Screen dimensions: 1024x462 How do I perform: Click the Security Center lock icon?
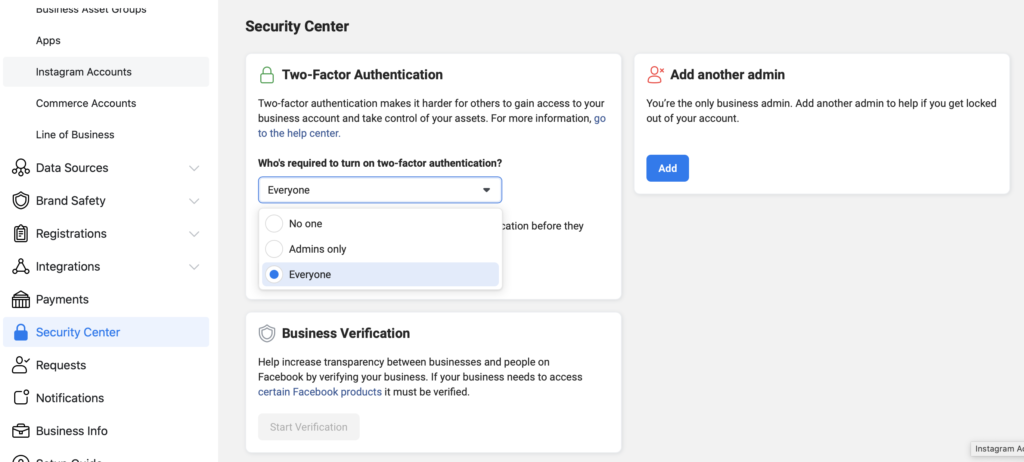[x=20, y=333]
